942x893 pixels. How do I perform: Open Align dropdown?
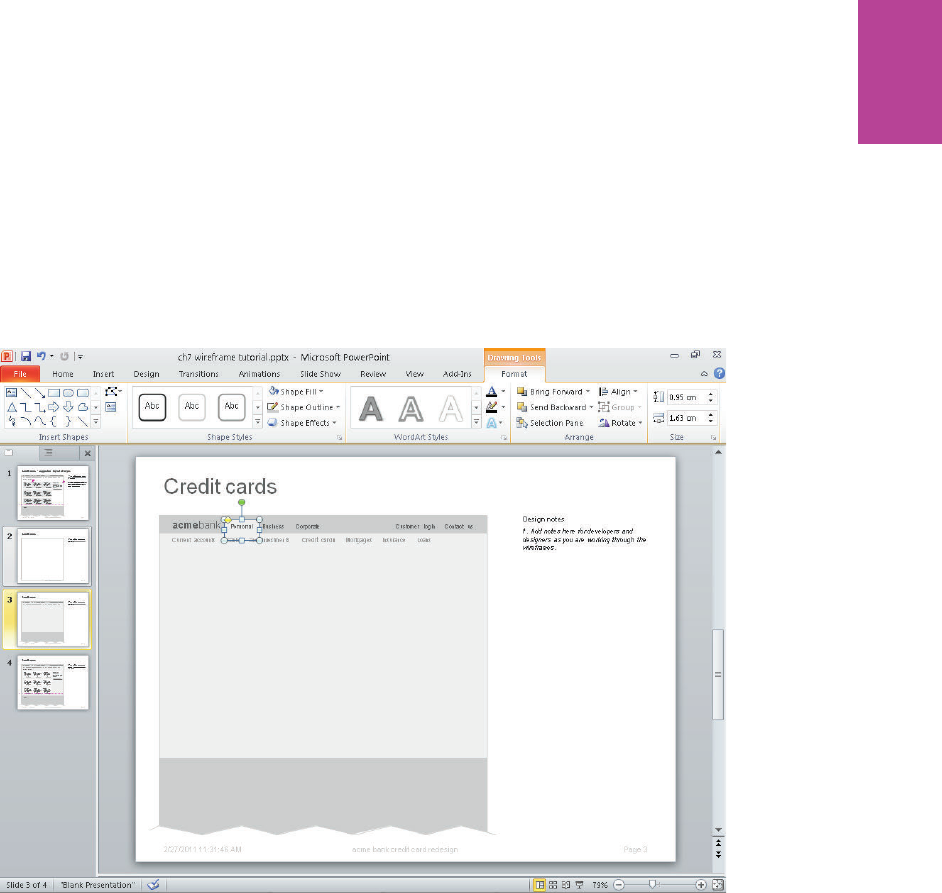tap(618, 391)
